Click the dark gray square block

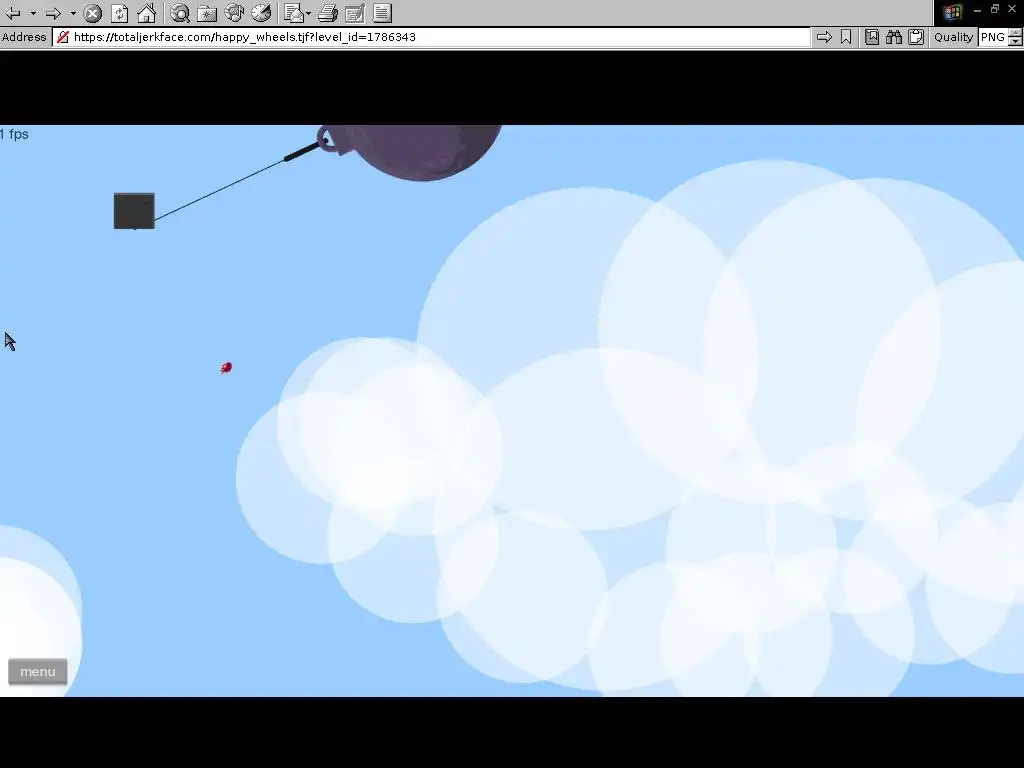[x=135, y=211]
